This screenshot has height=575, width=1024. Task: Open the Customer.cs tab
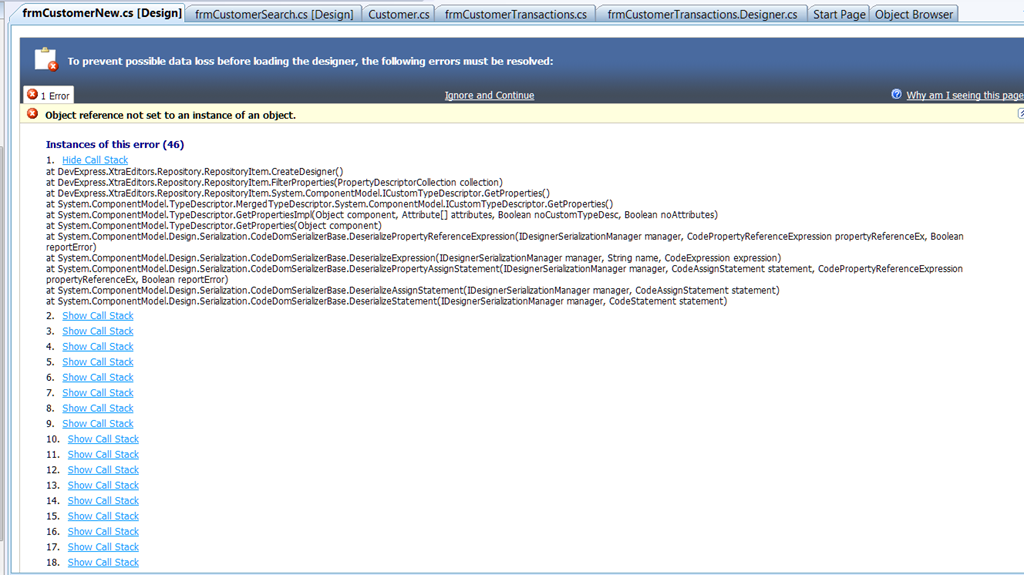(x=398, y=14)
